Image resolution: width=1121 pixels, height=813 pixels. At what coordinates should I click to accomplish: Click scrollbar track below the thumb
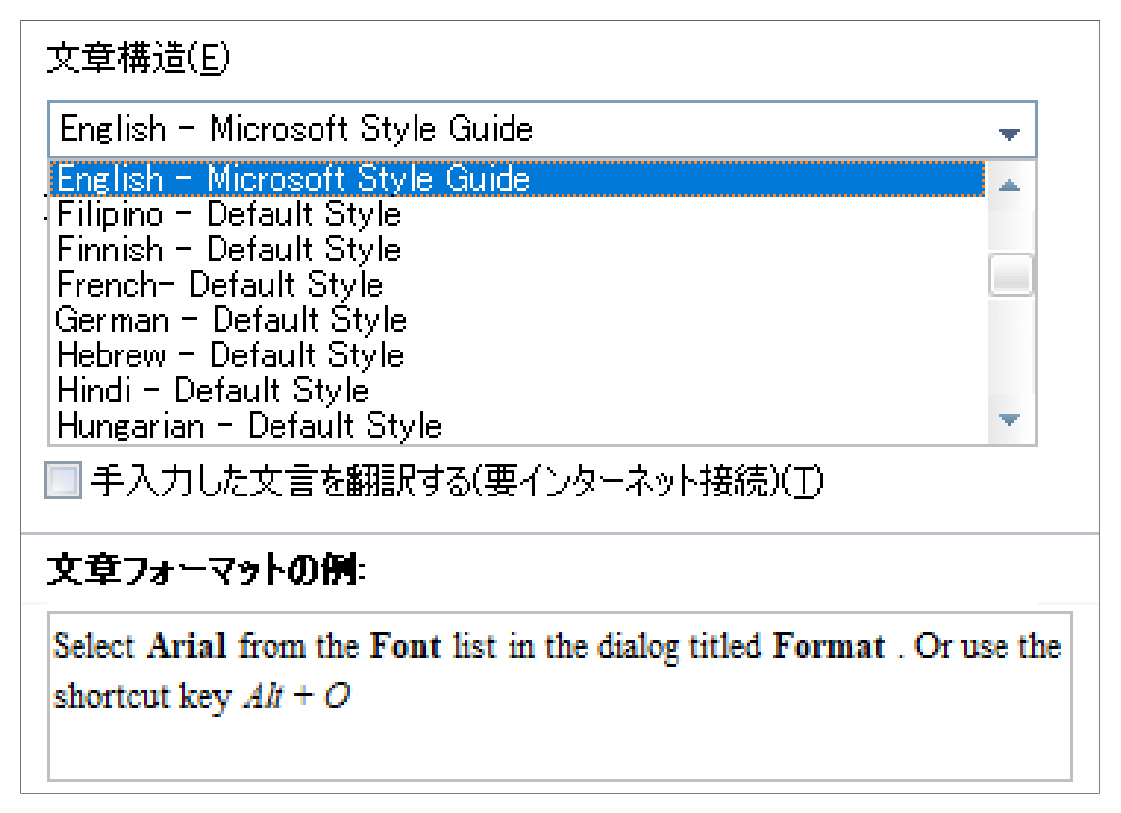1010,347
